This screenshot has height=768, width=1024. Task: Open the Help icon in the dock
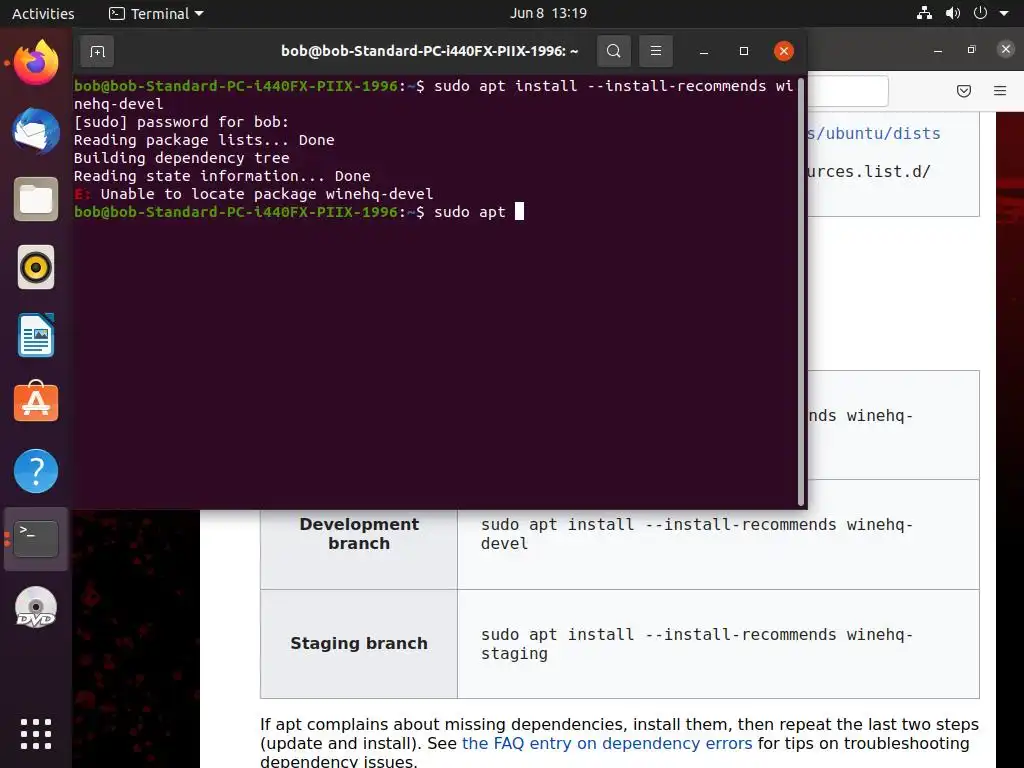[36, 471]
